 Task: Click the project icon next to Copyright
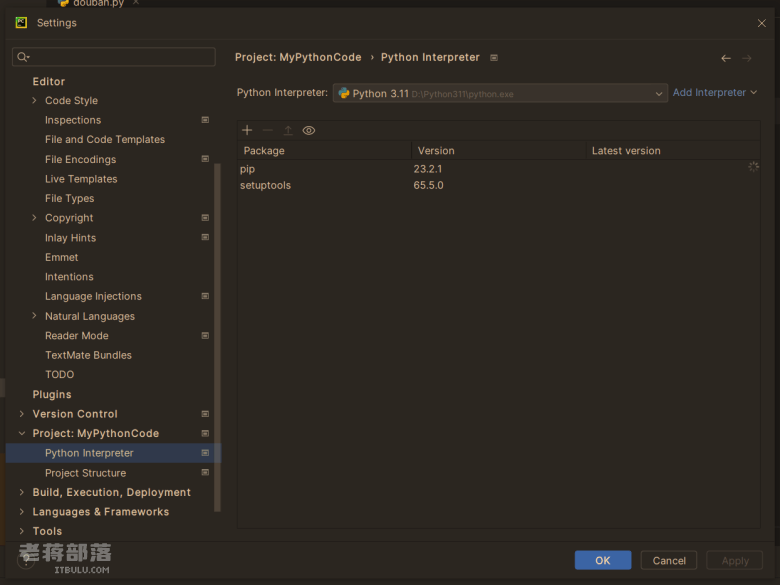pos(205,218)
